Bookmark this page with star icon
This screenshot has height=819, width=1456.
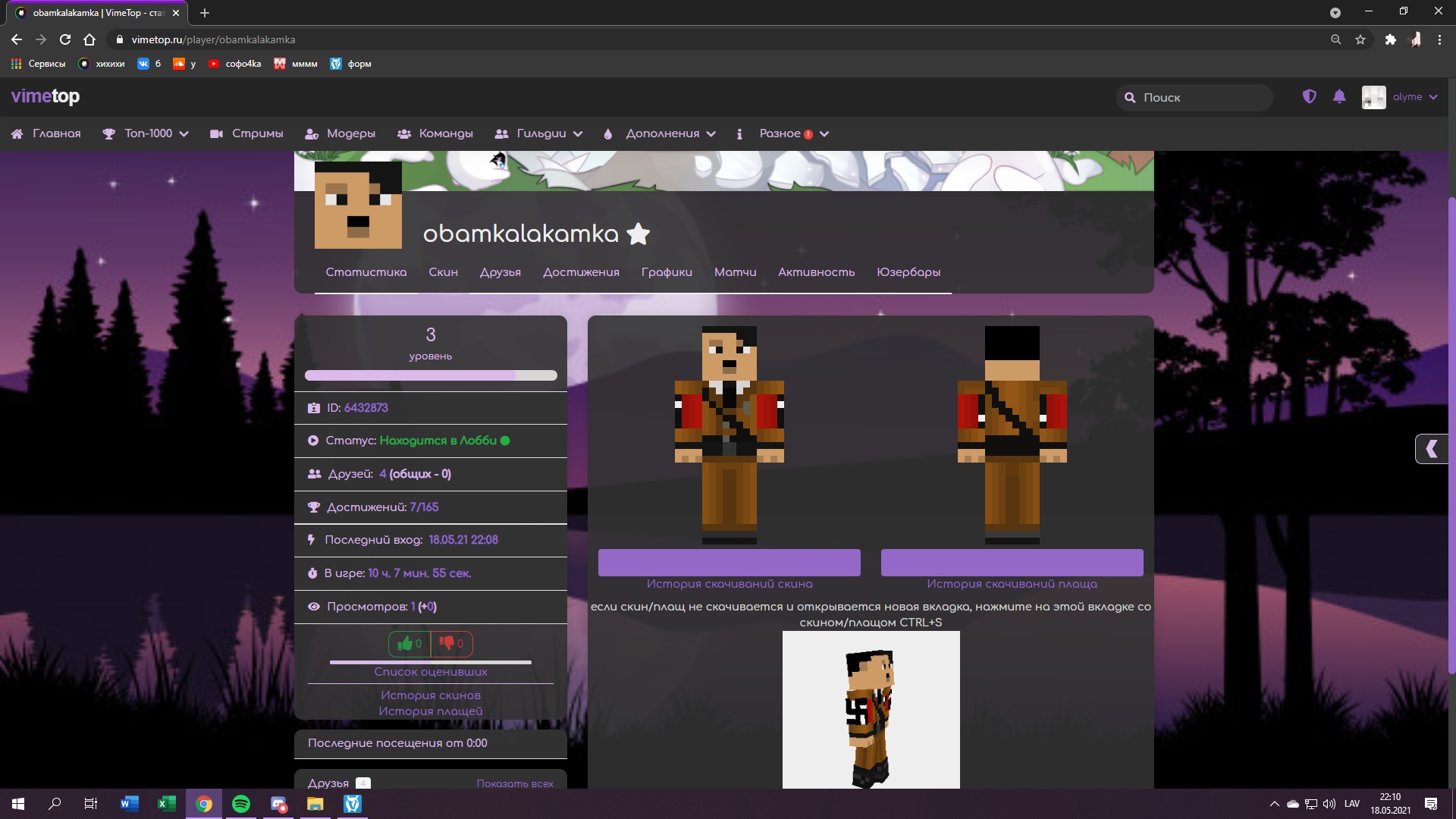(1360, 39)
